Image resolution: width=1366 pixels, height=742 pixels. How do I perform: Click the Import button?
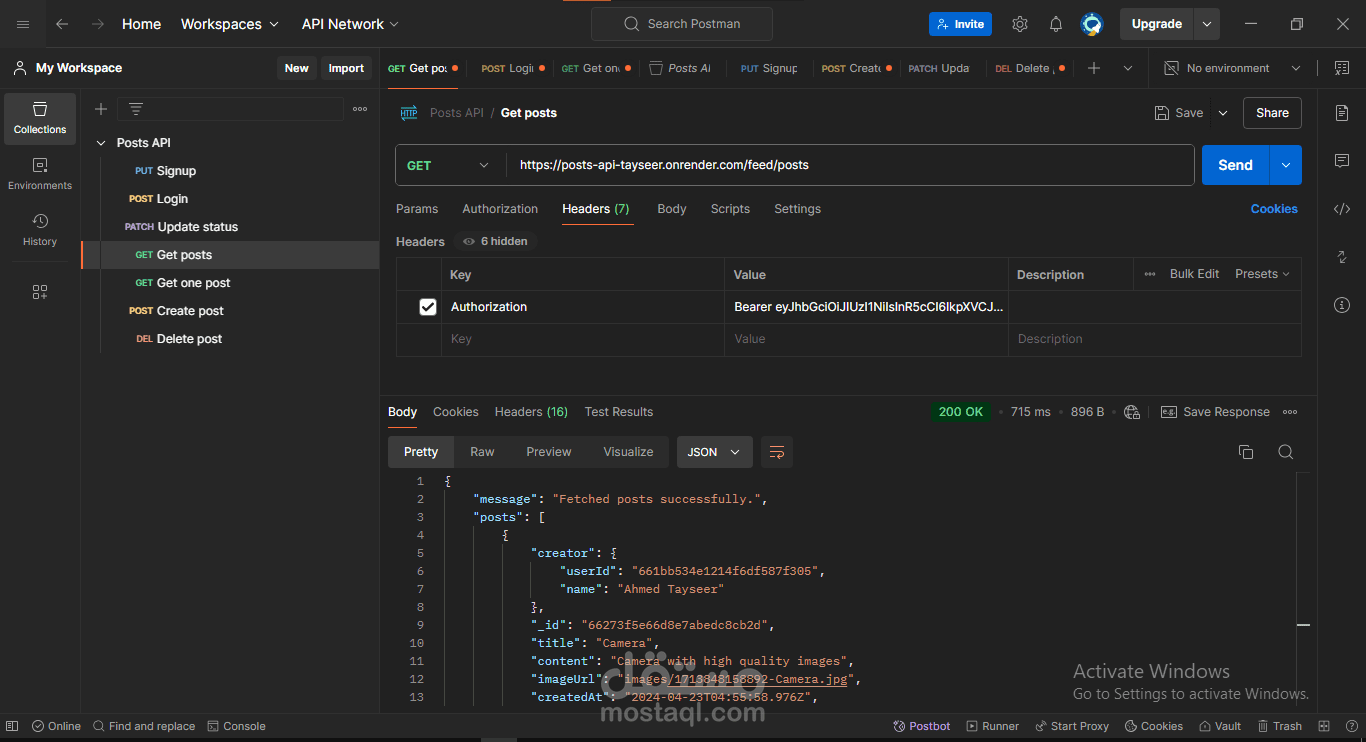tap(346, 68)
